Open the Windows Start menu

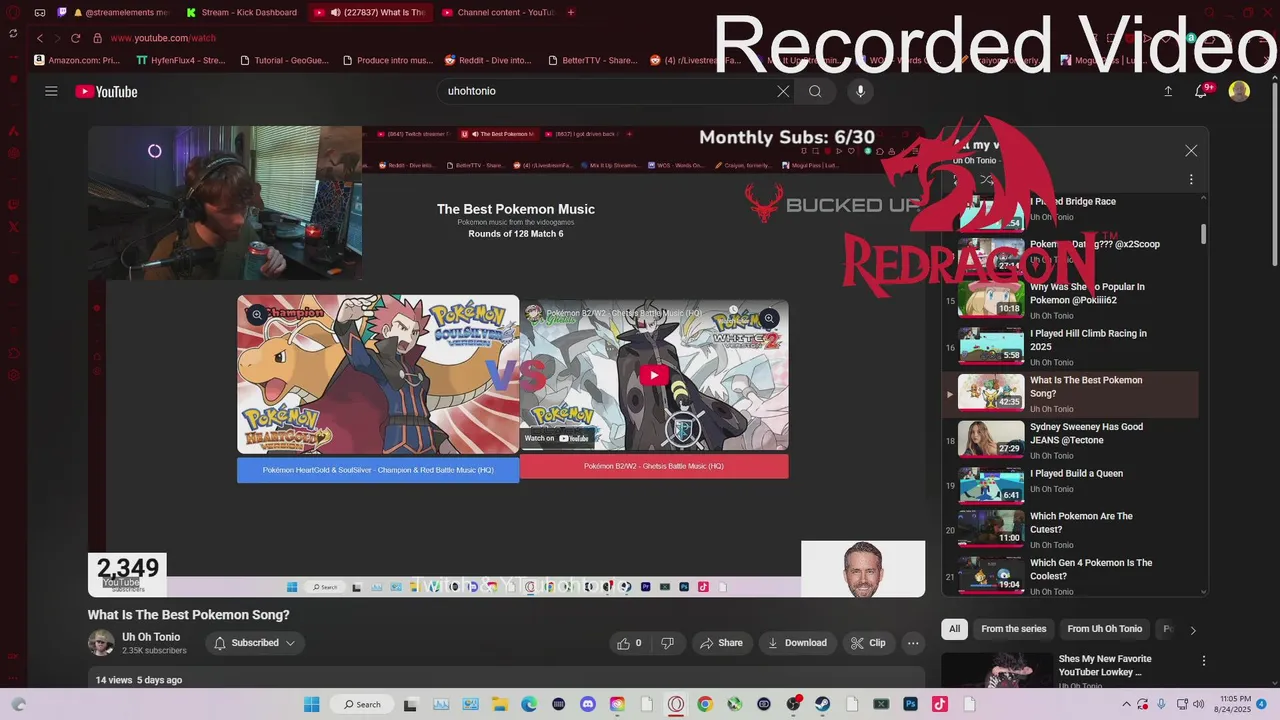click(x=311, y=704)
